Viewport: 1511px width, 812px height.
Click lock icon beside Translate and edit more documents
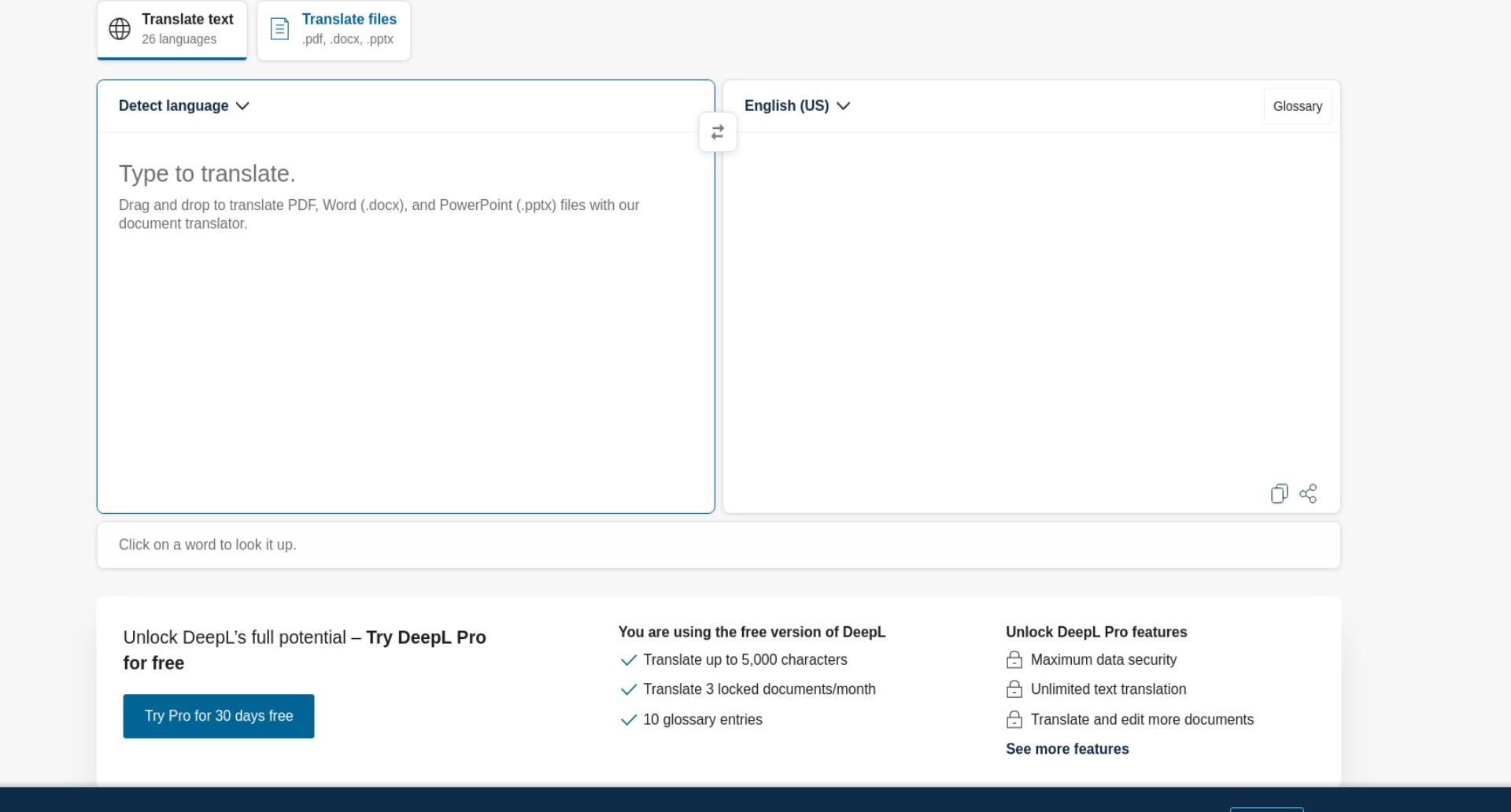[1014, 719]
